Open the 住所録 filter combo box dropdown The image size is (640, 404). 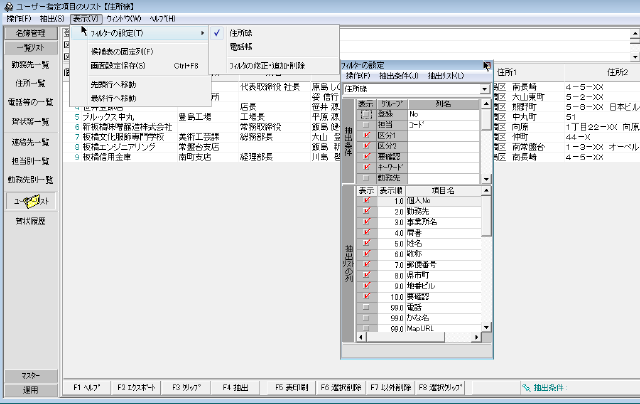[x=484, y=89]
